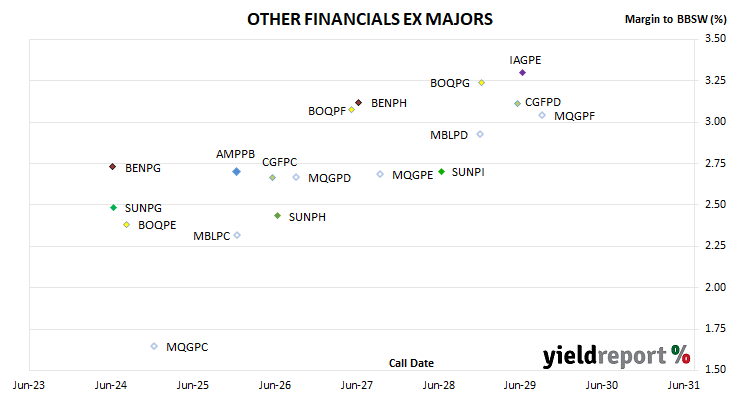The height and width of the screenshot is (399, 730).
Task: Select the Margin to BBSW axis title
Action: [675, 19]
